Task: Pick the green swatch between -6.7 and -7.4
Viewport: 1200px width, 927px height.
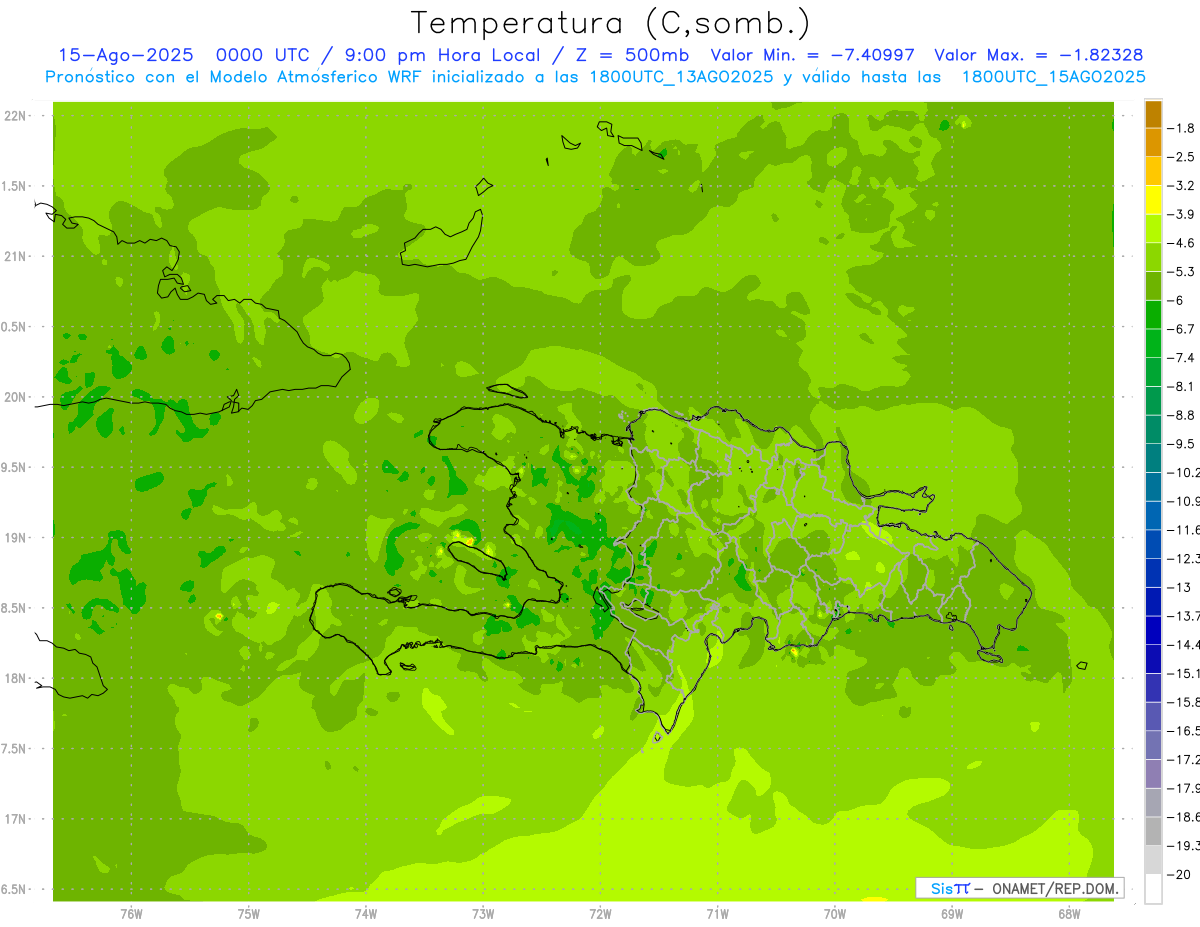Action: [1153, 344]
